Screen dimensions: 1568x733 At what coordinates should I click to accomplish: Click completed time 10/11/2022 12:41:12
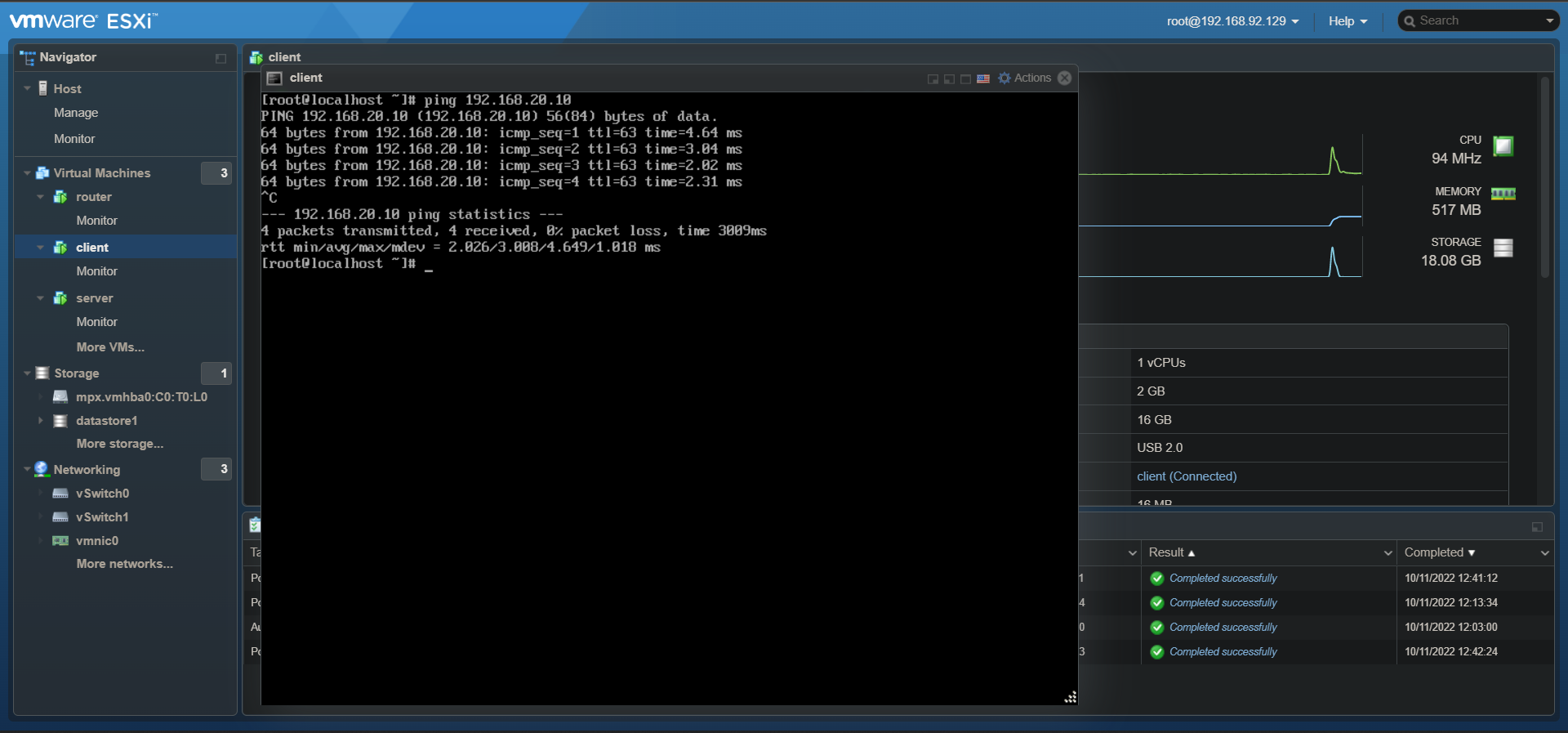pos(1451,579)
